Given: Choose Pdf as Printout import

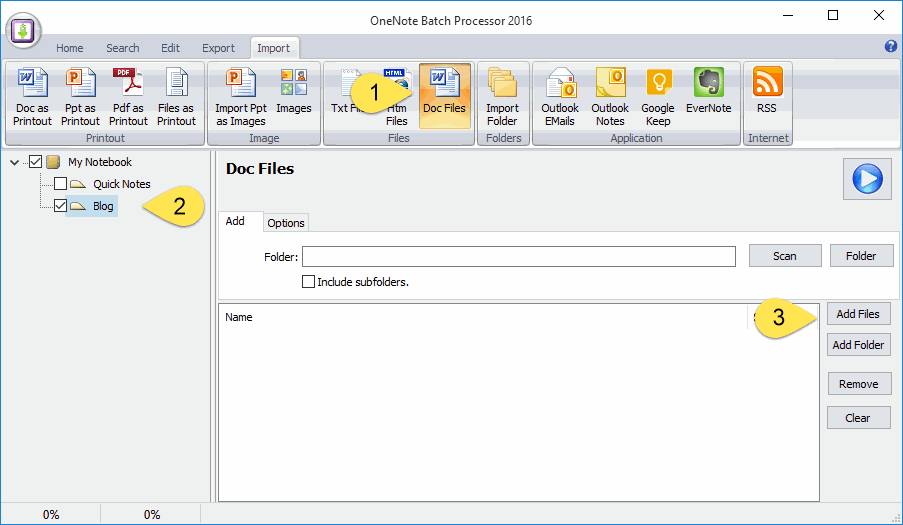Looking at the screenshot, I should pos(128,96).
